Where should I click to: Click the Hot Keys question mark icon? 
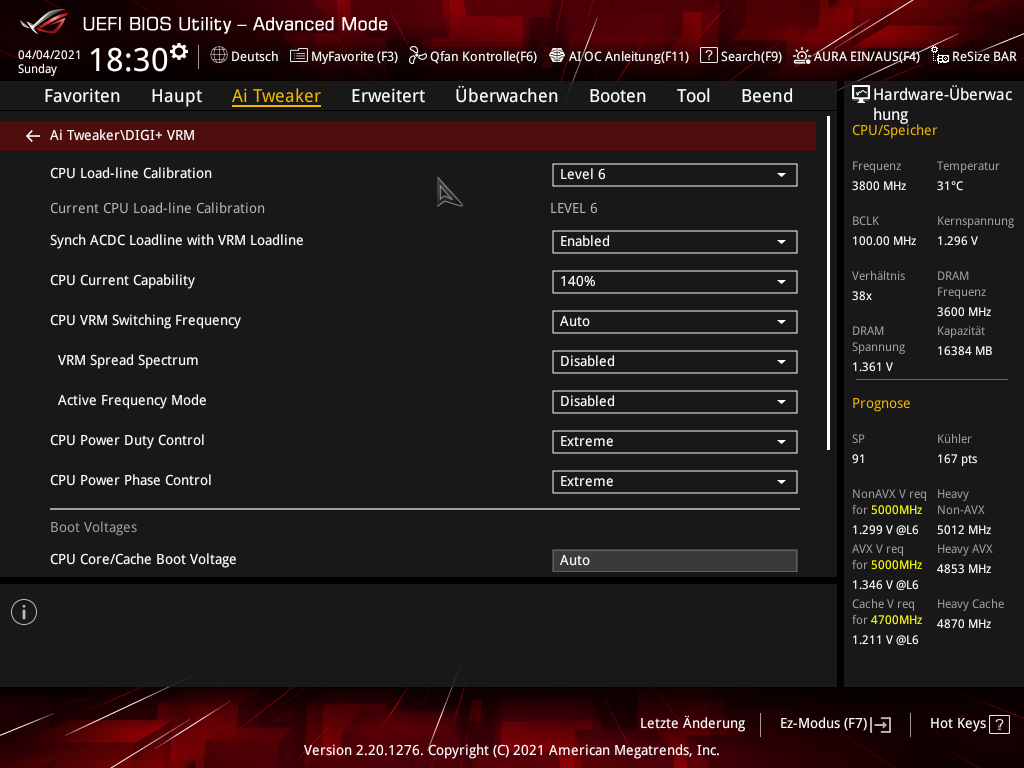click(x=999, y=724)
